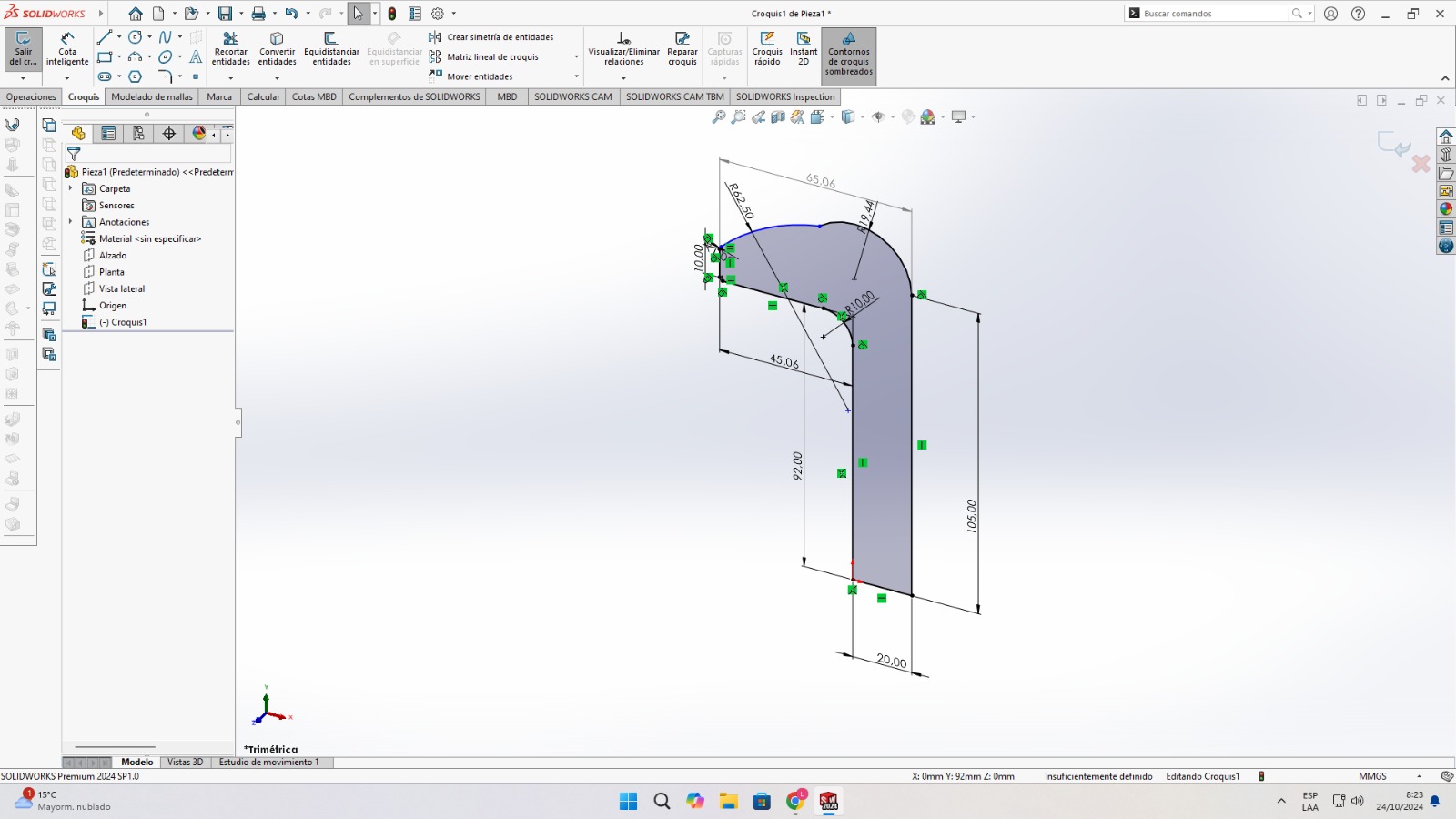The width and height of the screenshot is (1456, 819).
Task: Open the PropertyManager panel tab
Action: coord(108,134)
